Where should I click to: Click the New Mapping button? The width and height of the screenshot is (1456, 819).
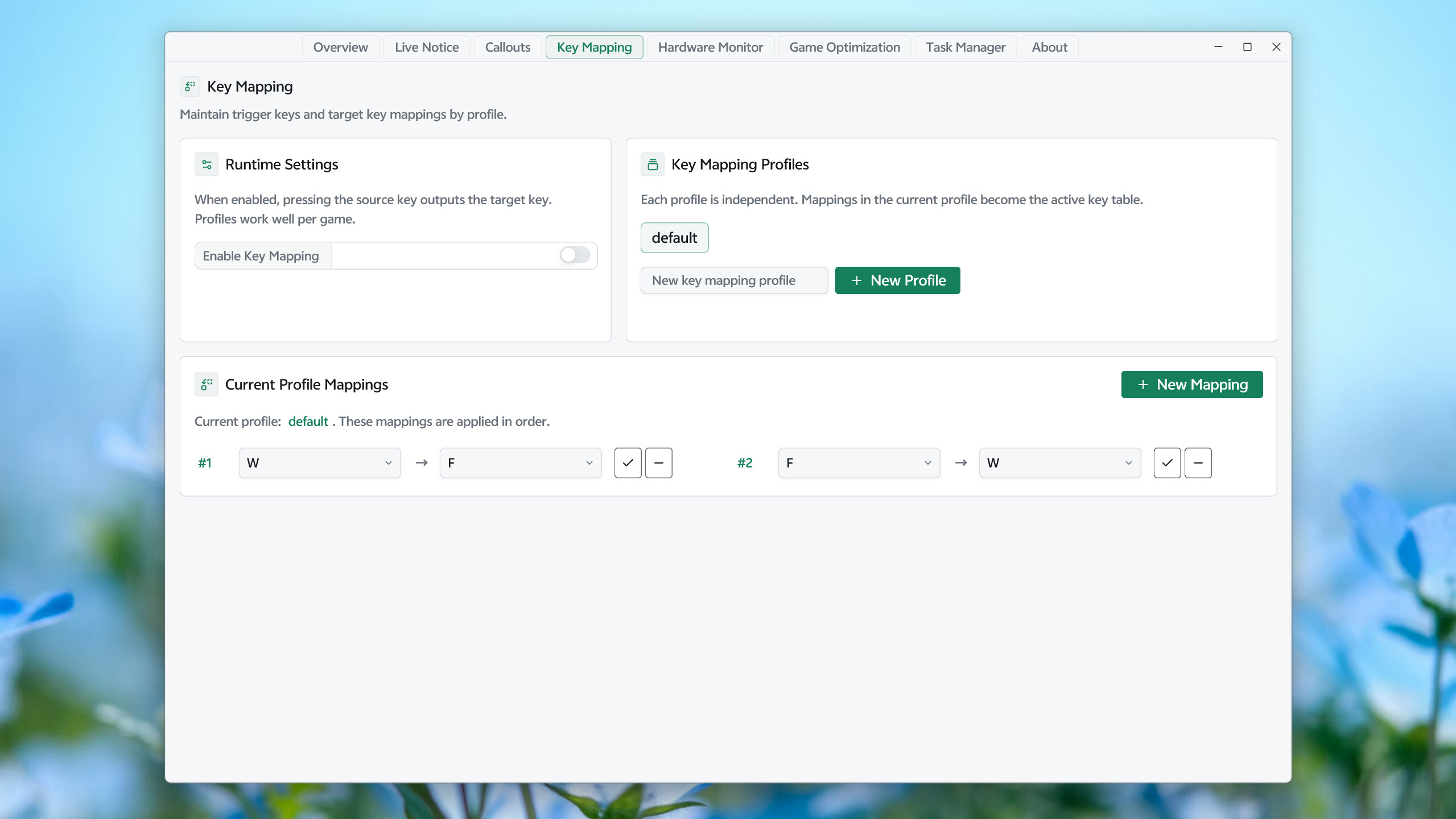pyautogui.click(x=1192, y=384)
